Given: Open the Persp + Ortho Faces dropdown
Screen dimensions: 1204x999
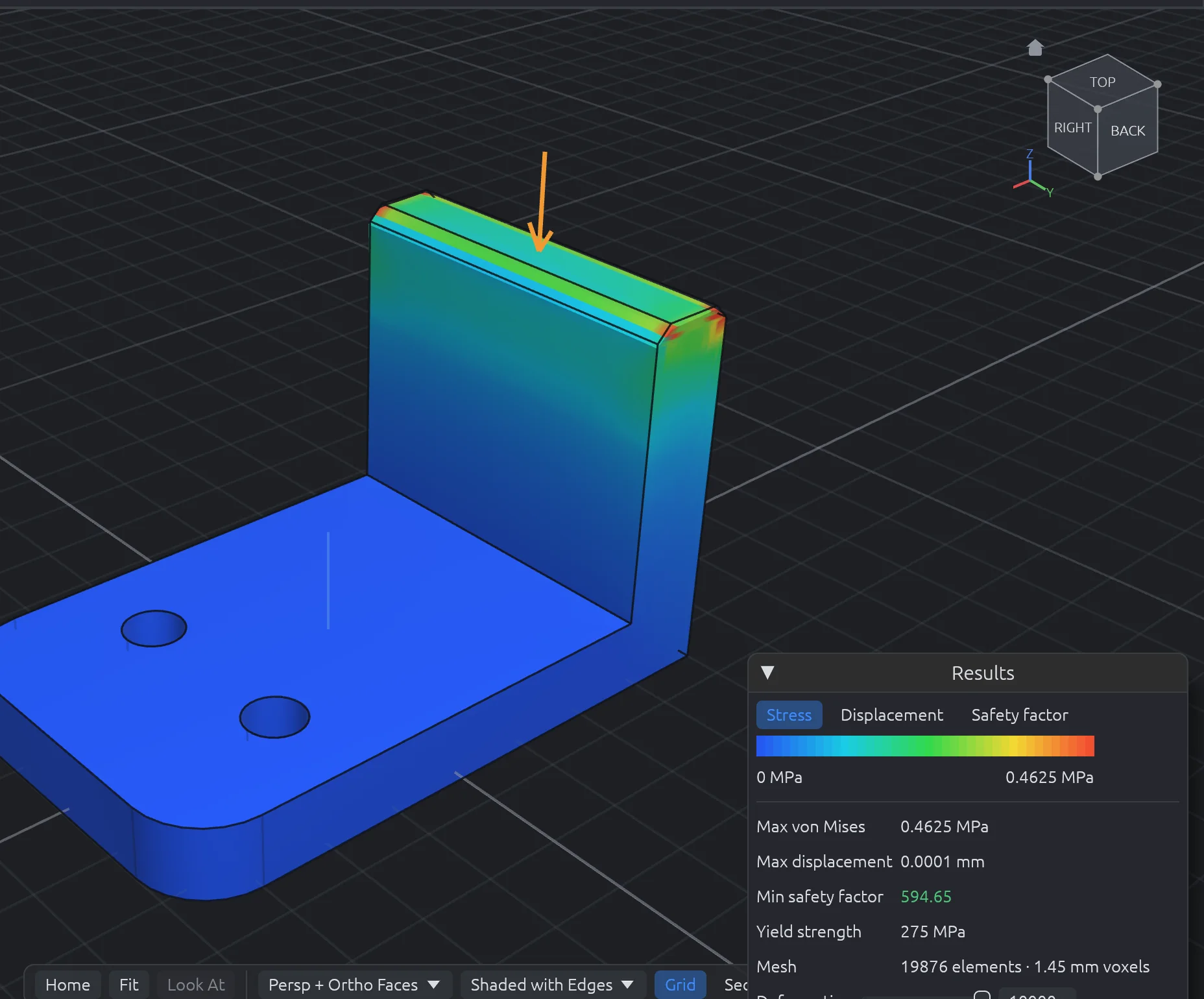Looking at the screenshot, I should coord(354,985).
